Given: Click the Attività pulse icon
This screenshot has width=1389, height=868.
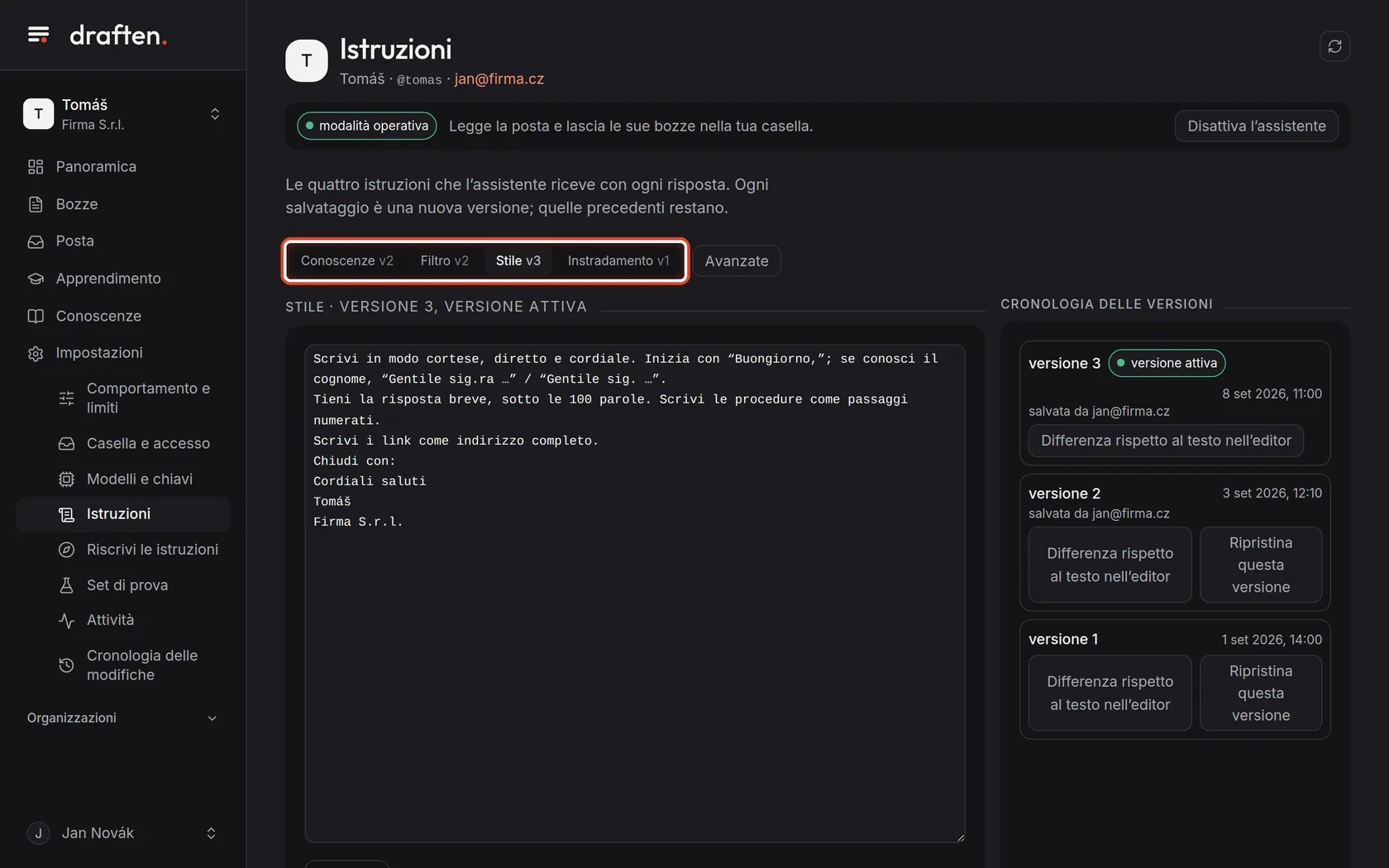Looking at the screenshot, I should 67,620.
